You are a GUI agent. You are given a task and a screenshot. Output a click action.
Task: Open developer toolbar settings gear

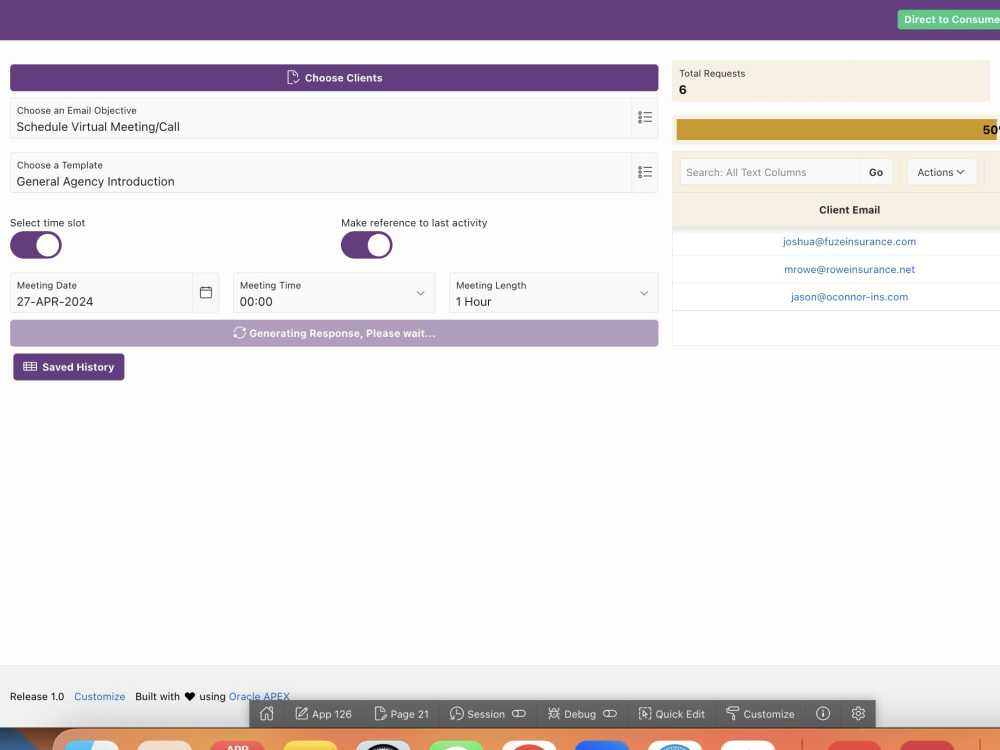tap(858, 714)
